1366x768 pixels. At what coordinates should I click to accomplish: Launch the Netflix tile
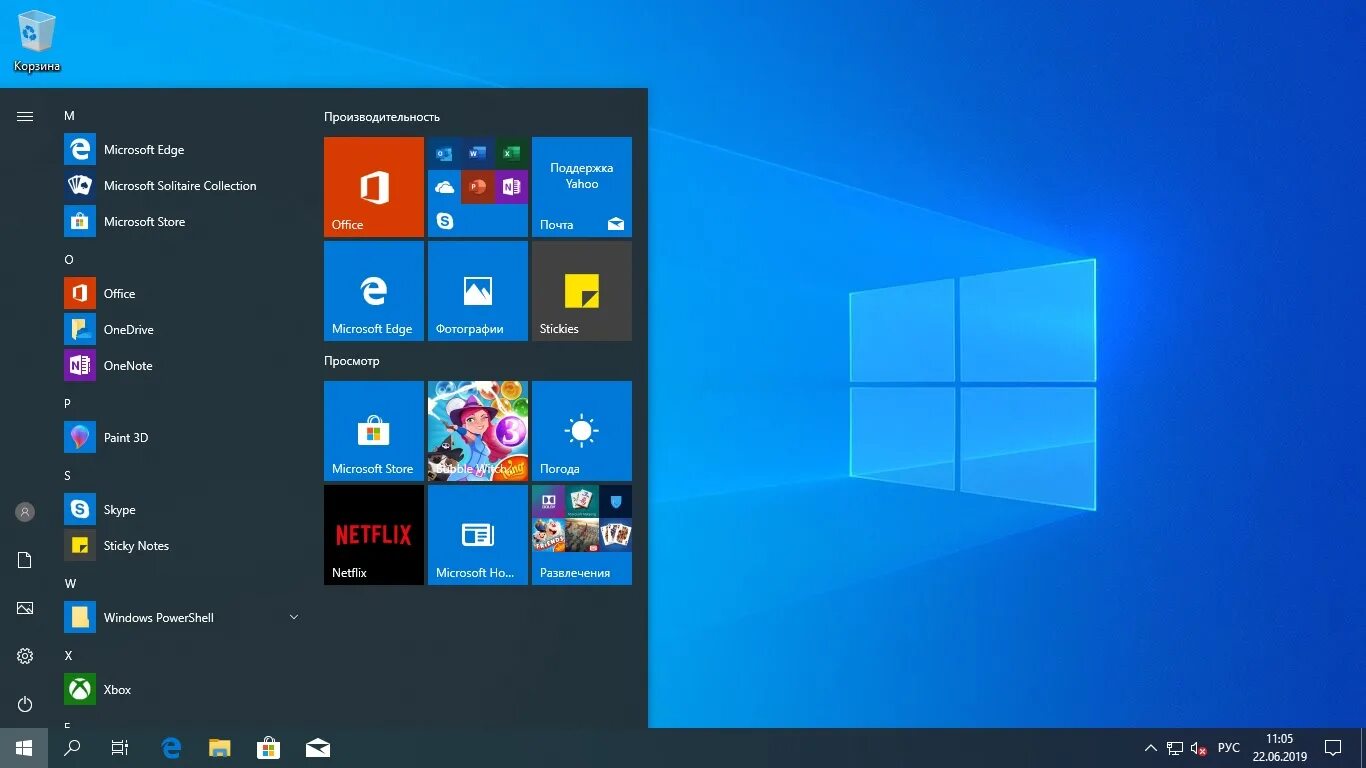373,535
